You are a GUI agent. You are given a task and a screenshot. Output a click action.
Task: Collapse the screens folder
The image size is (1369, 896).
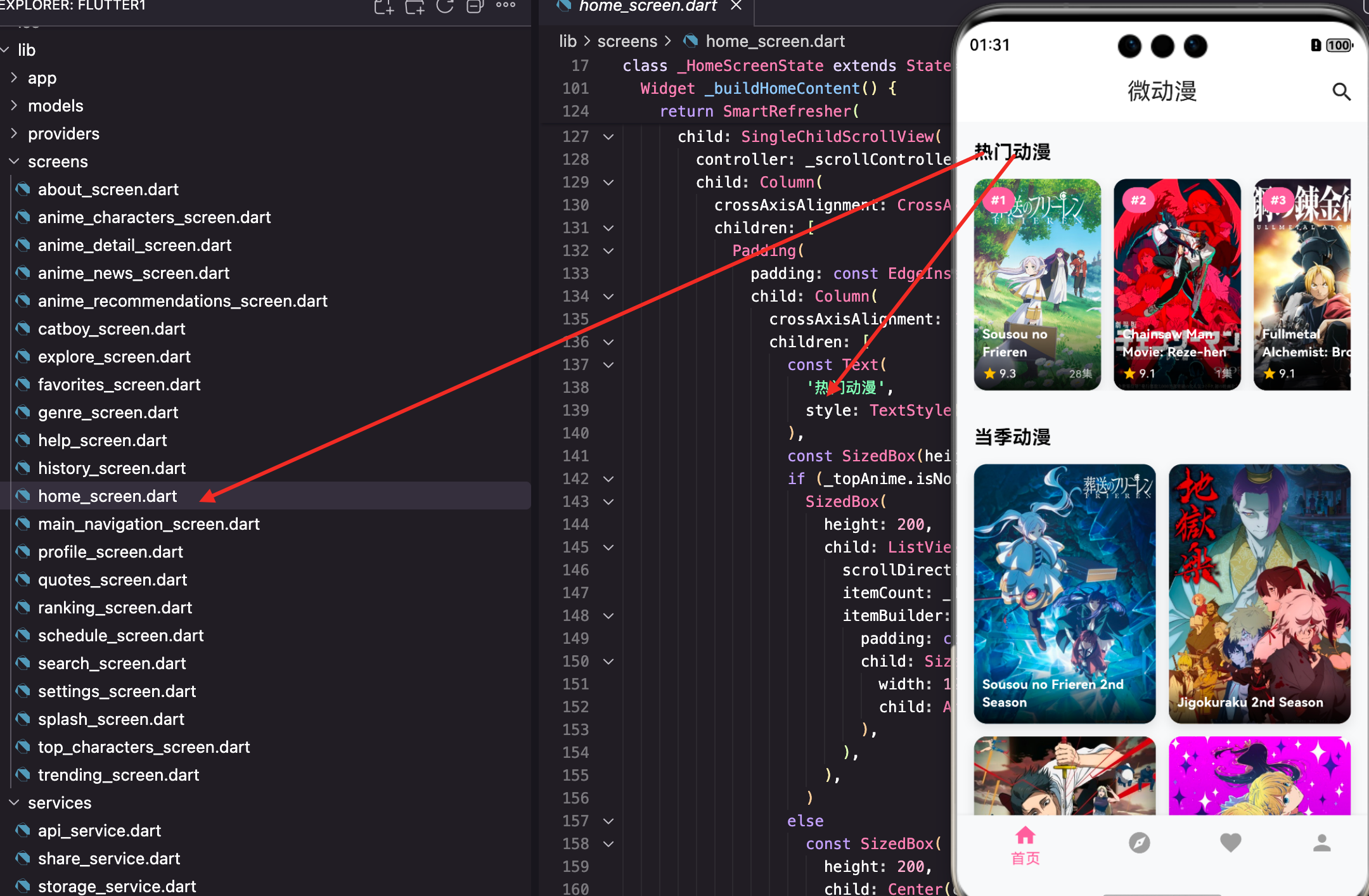click(x=57, y=162)
